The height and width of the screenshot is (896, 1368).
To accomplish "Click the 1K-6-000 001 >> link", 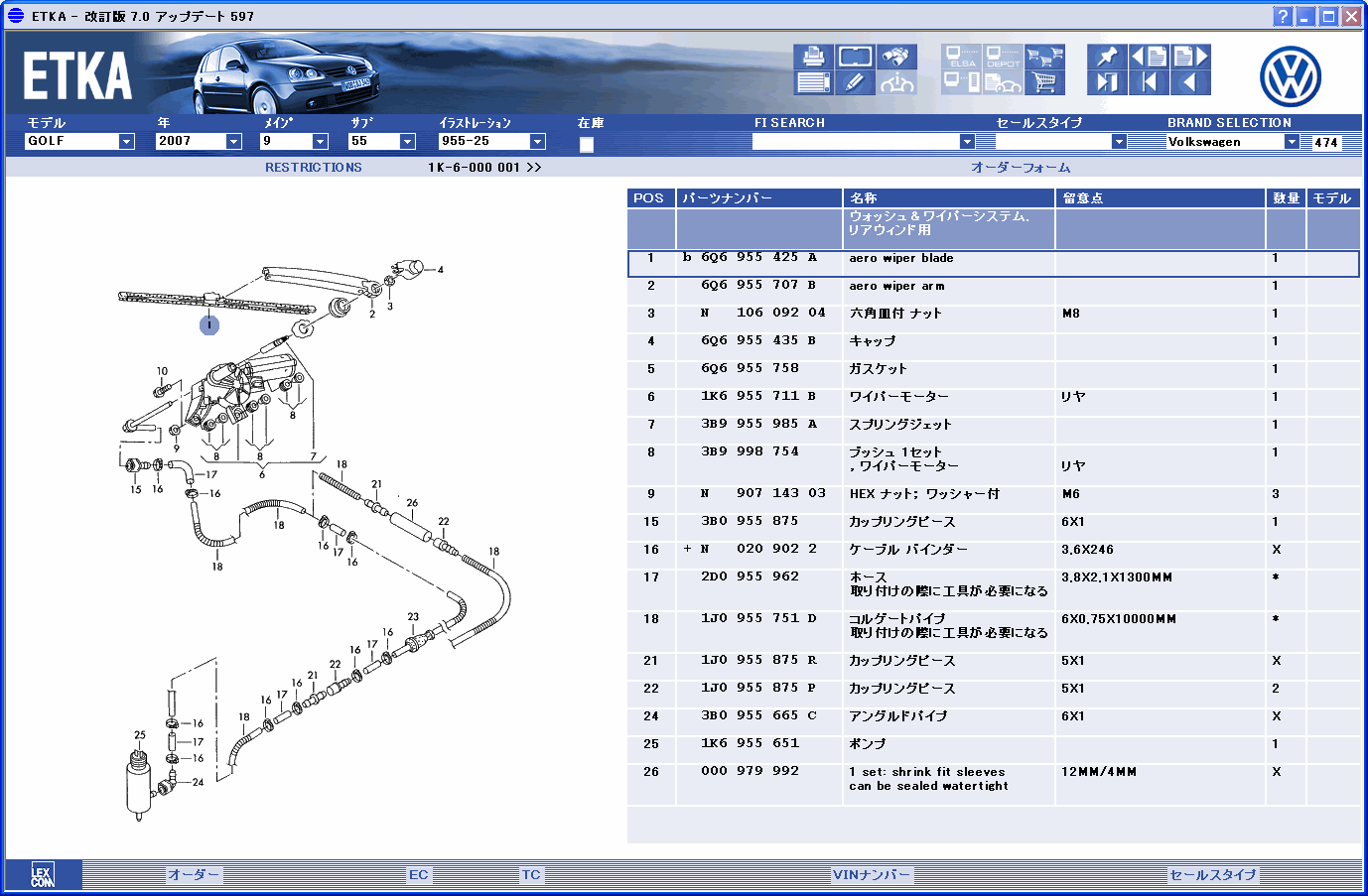I will tap(484, 168).
